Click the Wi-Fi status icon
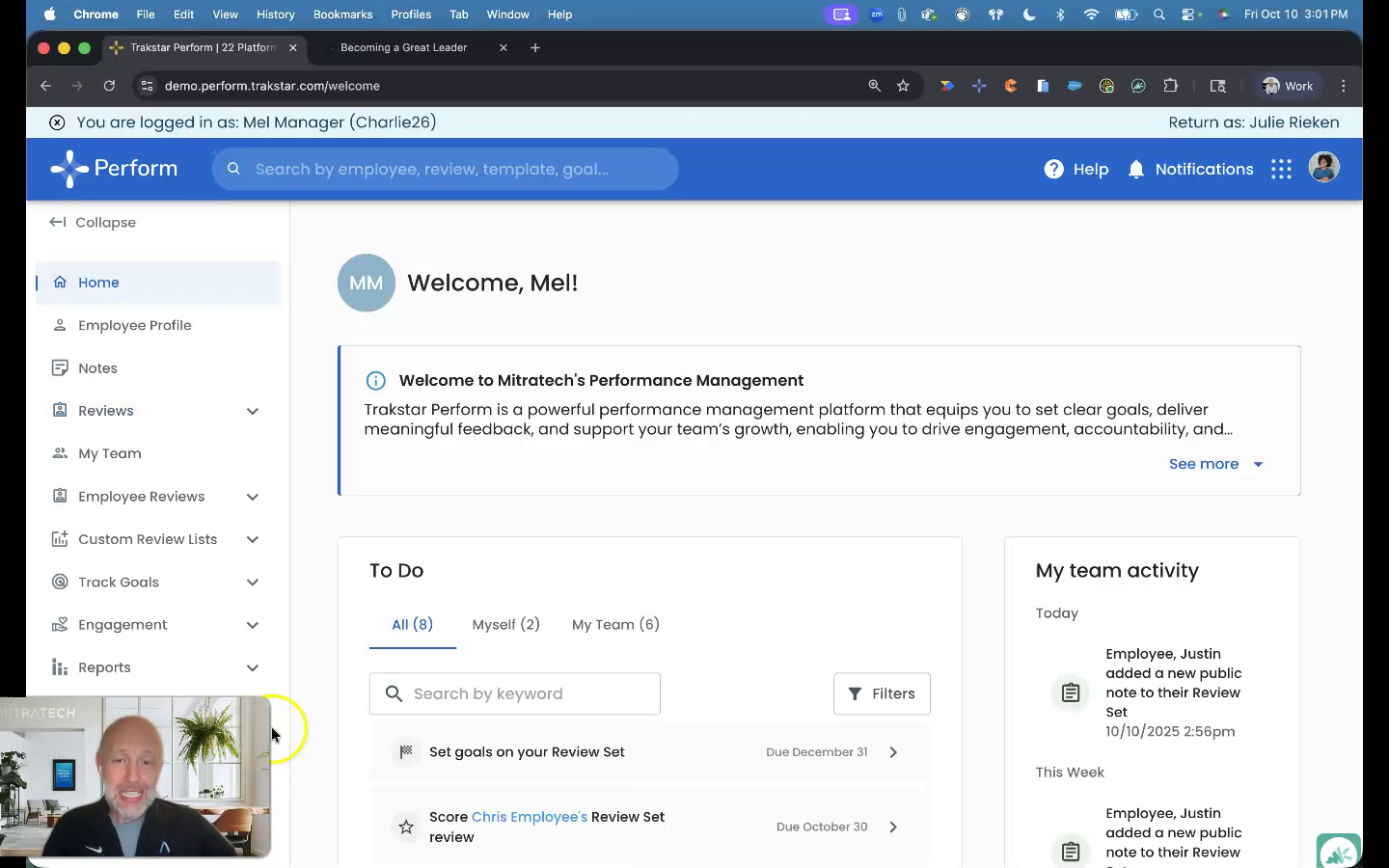The height and width of the screenshot is (868, 1389). point(1091,14)
